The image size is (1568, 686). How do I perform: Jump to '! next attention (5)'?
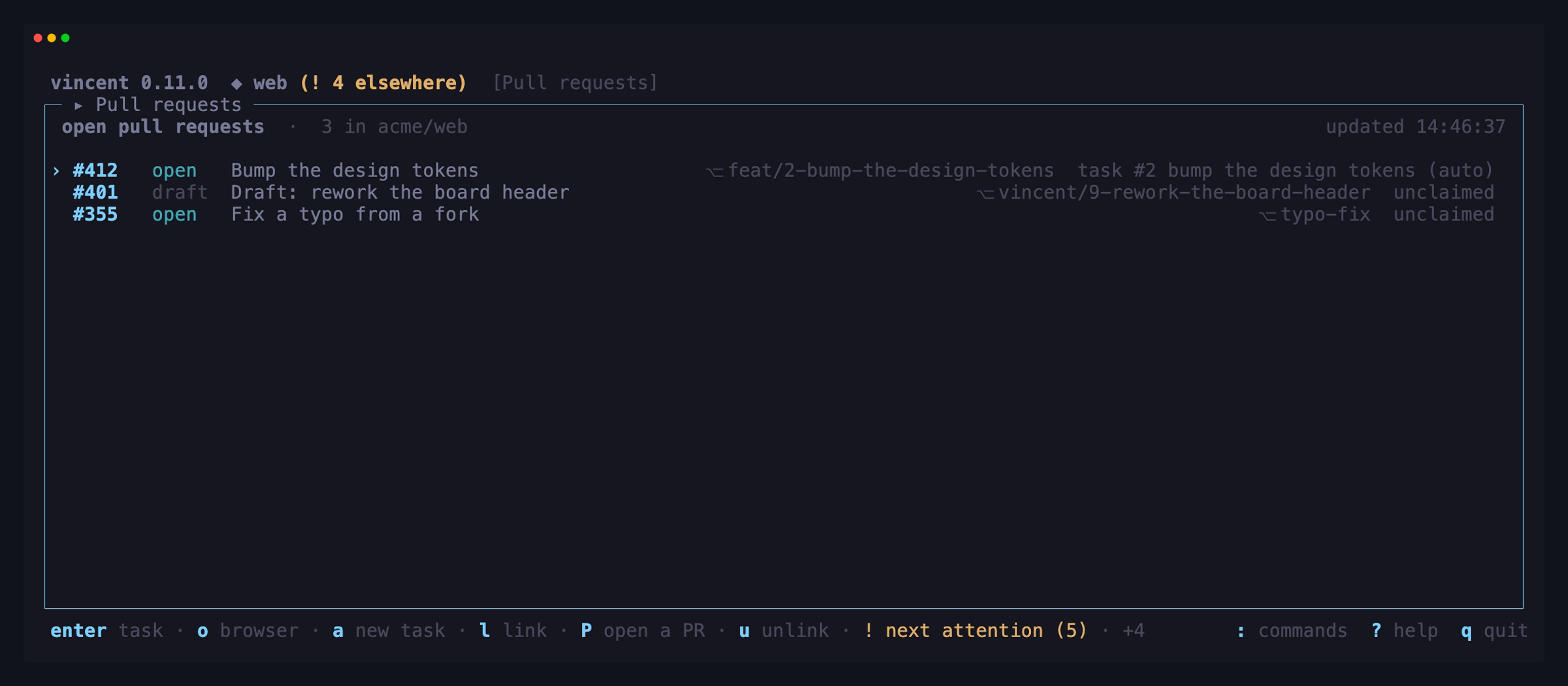tap(975, 631)
